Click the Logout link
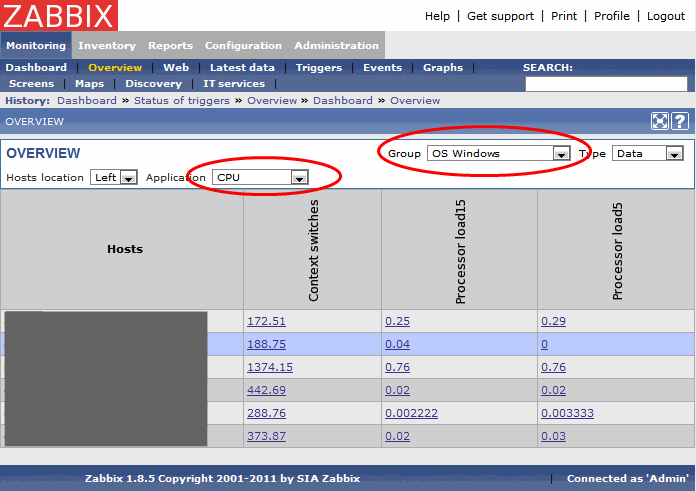The image size is (696, 491). [x=665, y=16]
